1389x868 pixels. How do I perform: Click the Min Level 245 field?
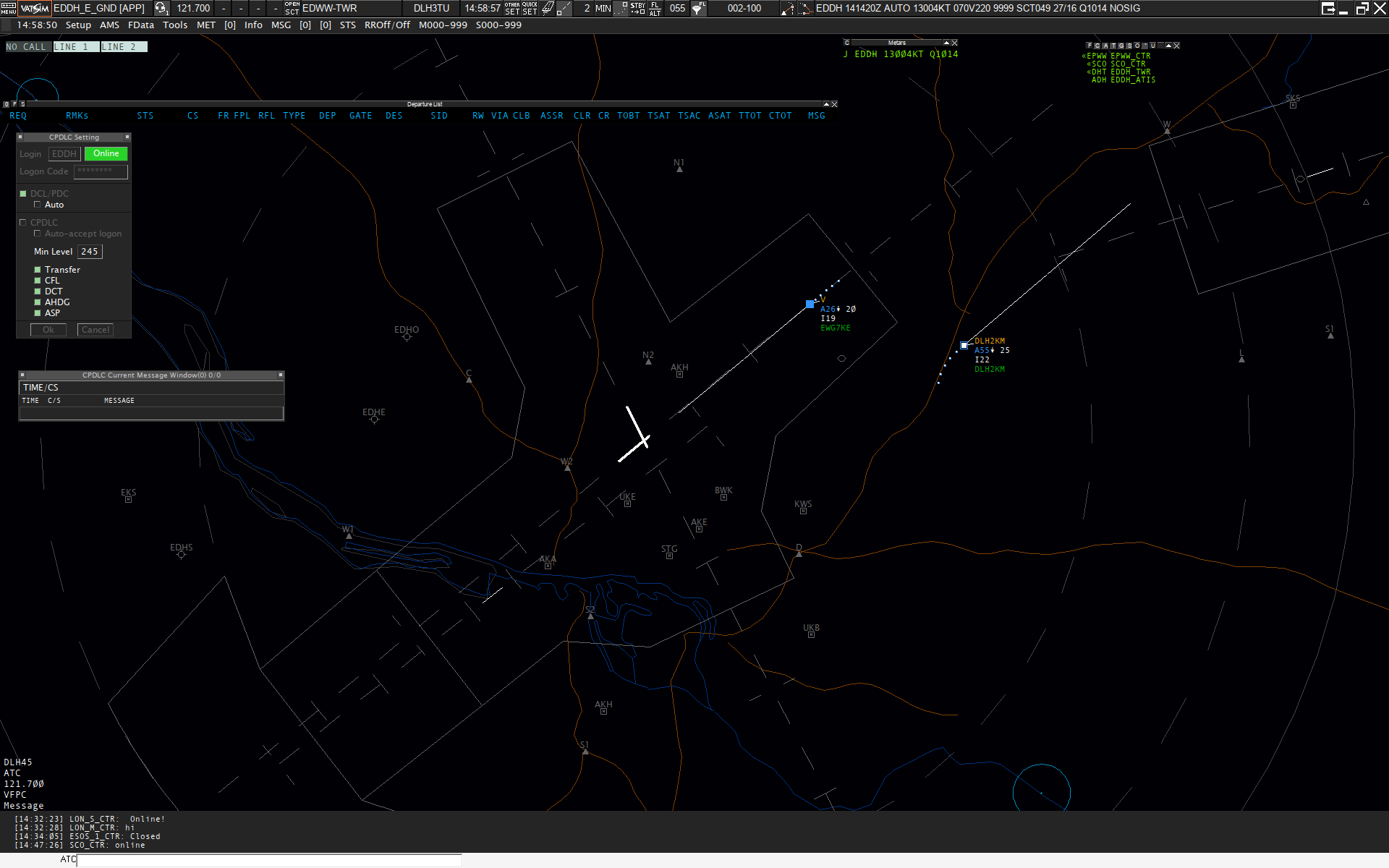90,252
